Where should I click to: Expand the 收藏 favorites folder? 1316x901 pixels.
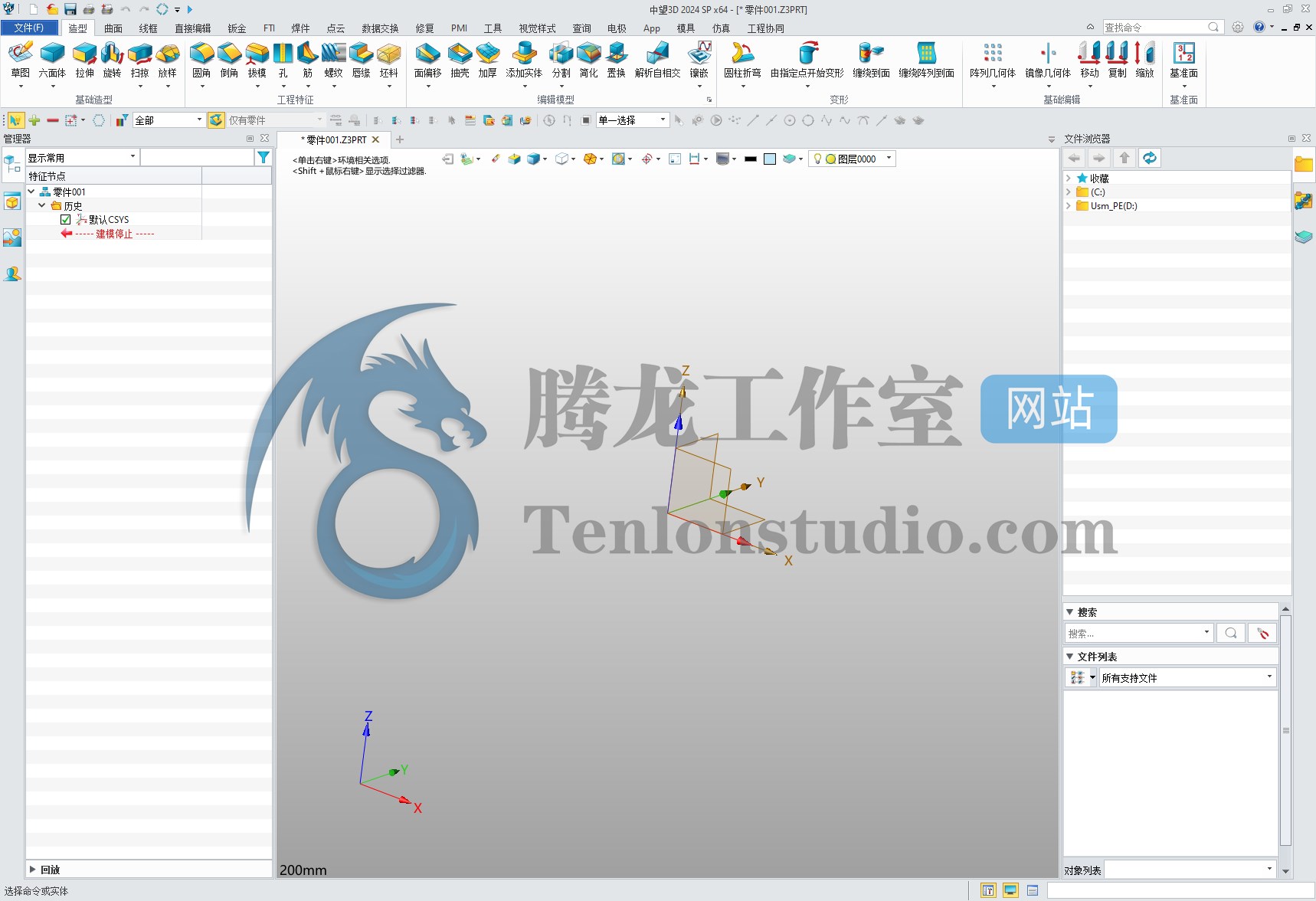click(x=1069, y=178)
